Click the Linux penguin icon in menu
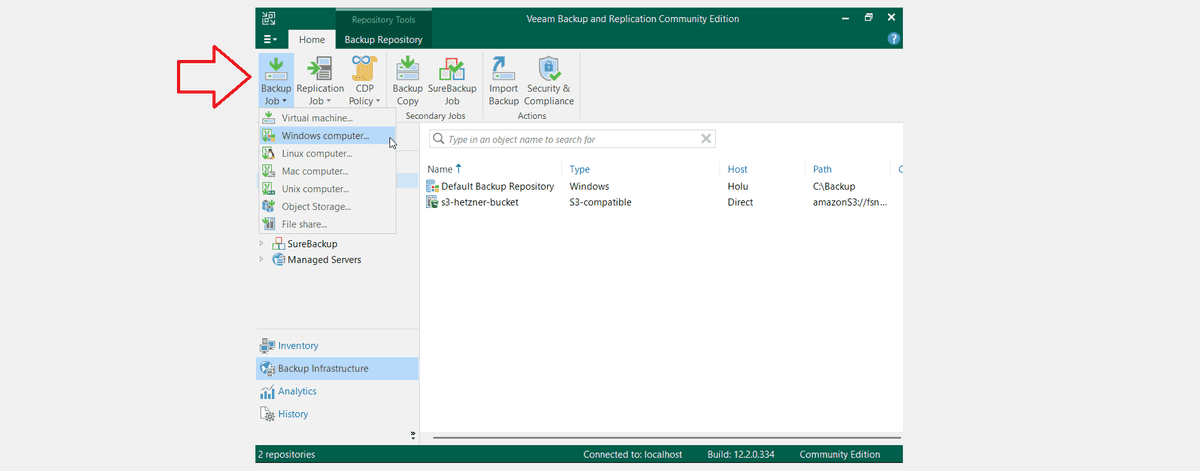The width and height of the screenshot is (1200, 471). point(268,153)
